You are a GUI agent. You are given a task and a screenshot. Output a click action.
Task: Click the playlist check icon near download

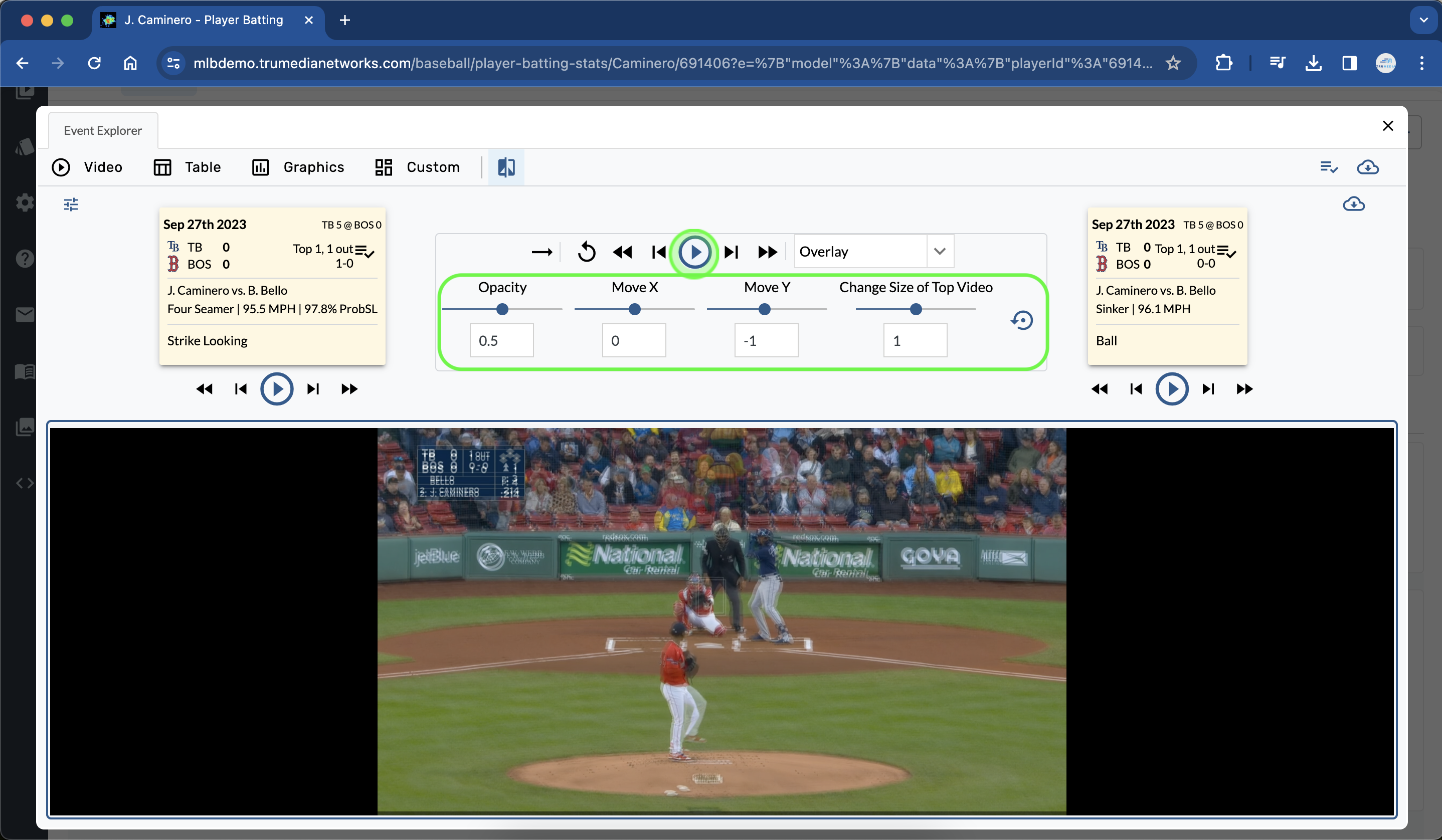point(1329,167)
